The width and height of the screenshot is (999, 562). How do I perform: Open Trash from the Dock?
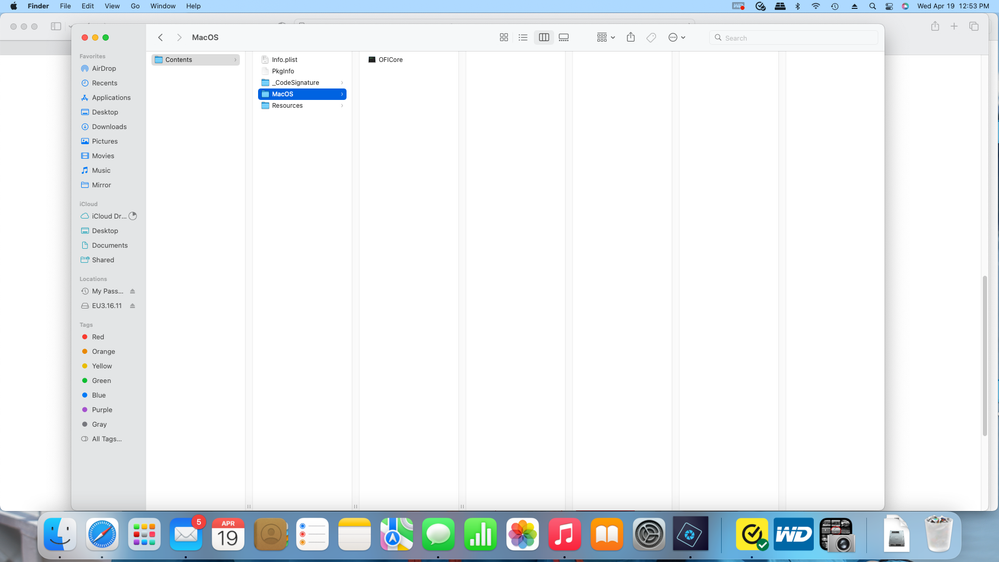coord(938,534)
